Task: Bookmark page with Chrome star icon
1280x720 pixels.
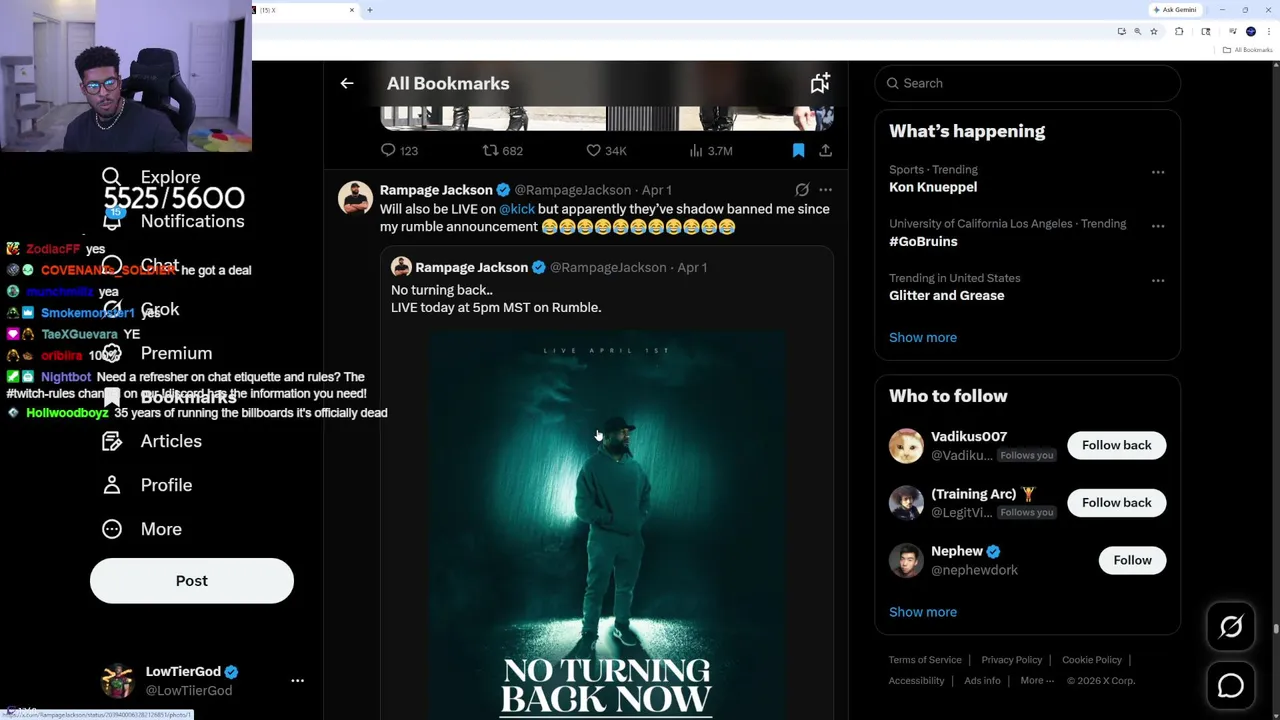Action: (1154, 31)
